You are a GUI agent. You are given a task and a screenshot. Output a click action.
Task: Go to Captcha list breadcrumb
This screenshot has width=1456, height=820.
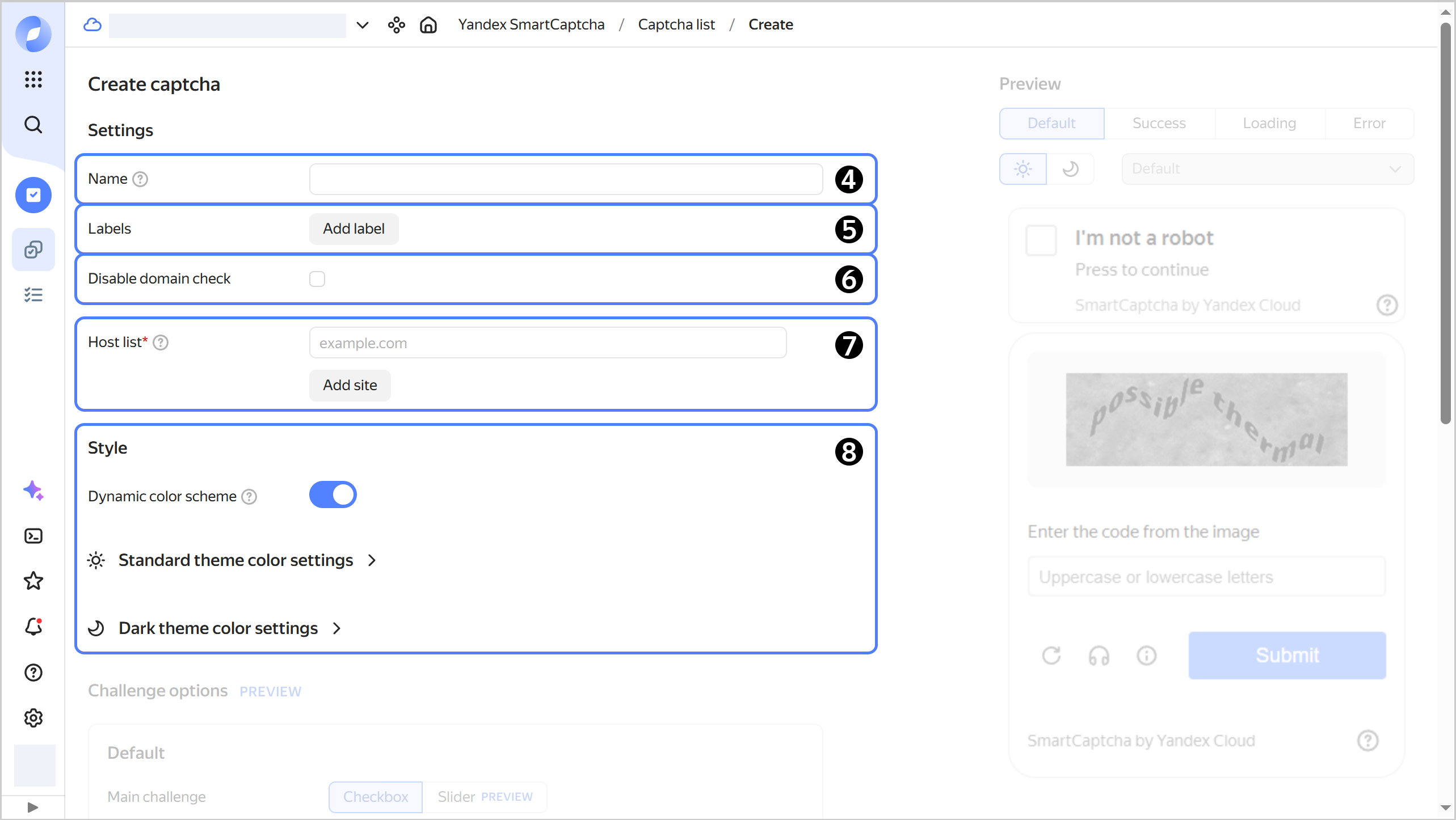(676, 25)
